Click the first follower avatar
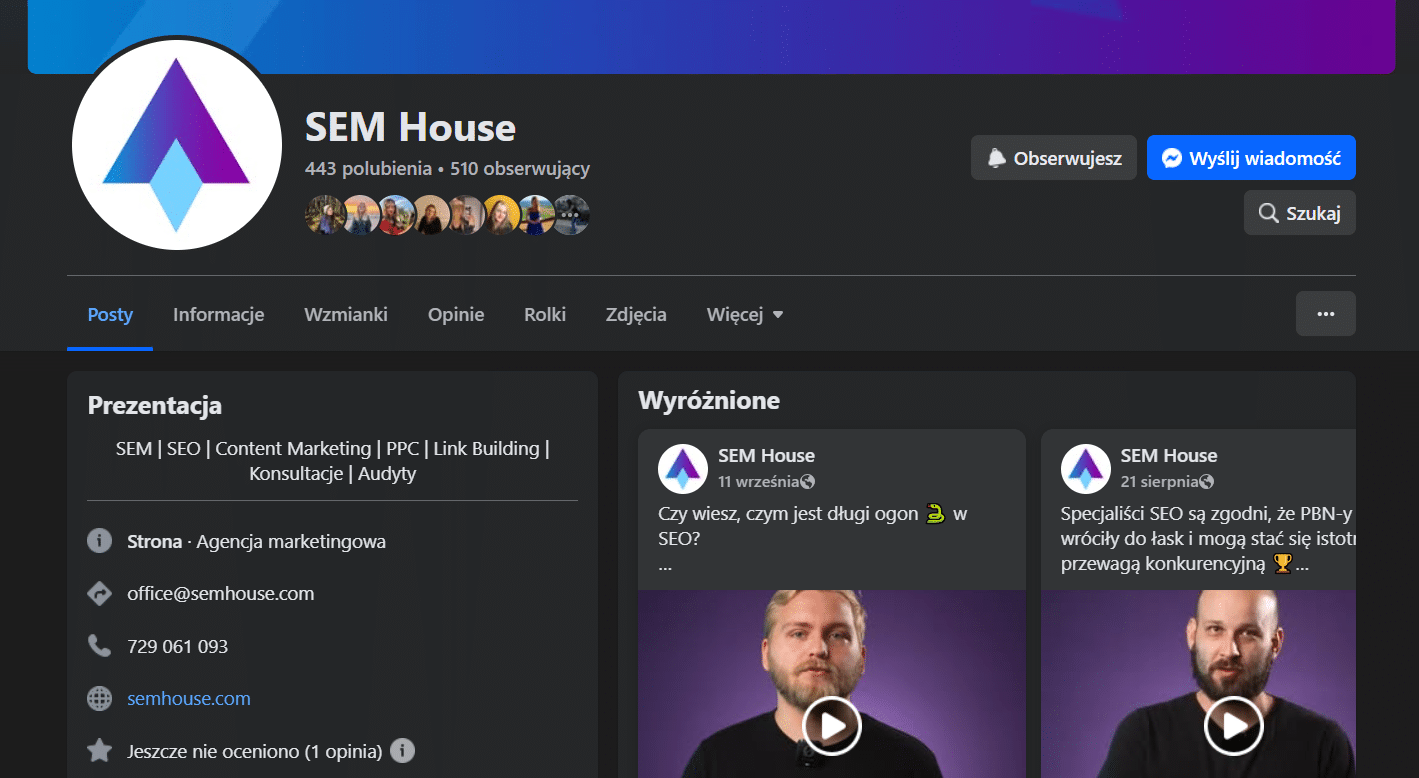1419x778 pixels. [324, 214]
